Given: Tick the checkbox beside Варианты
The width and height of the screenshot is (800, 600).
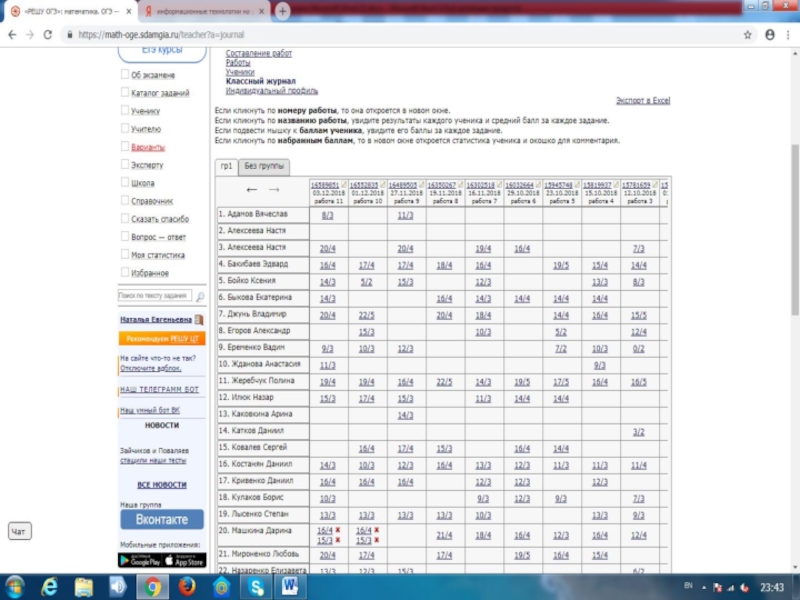Looking at the screenshot, I should click(x=124, y=146).
